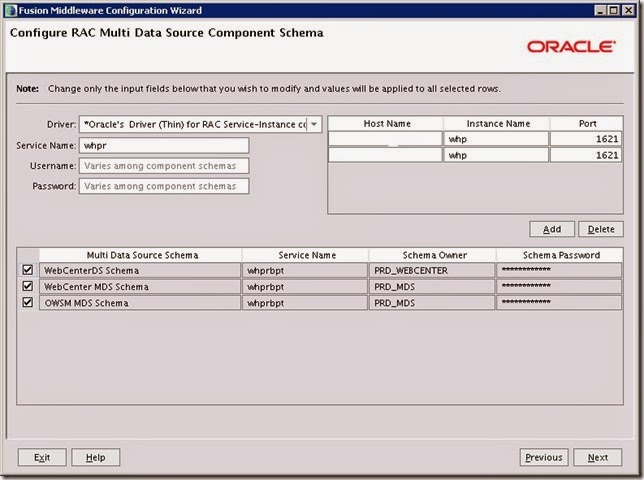644x480 pixels.
Task: Click OWSM MDS row's PRD_MDS owner cell
Action: pos(432,303)
